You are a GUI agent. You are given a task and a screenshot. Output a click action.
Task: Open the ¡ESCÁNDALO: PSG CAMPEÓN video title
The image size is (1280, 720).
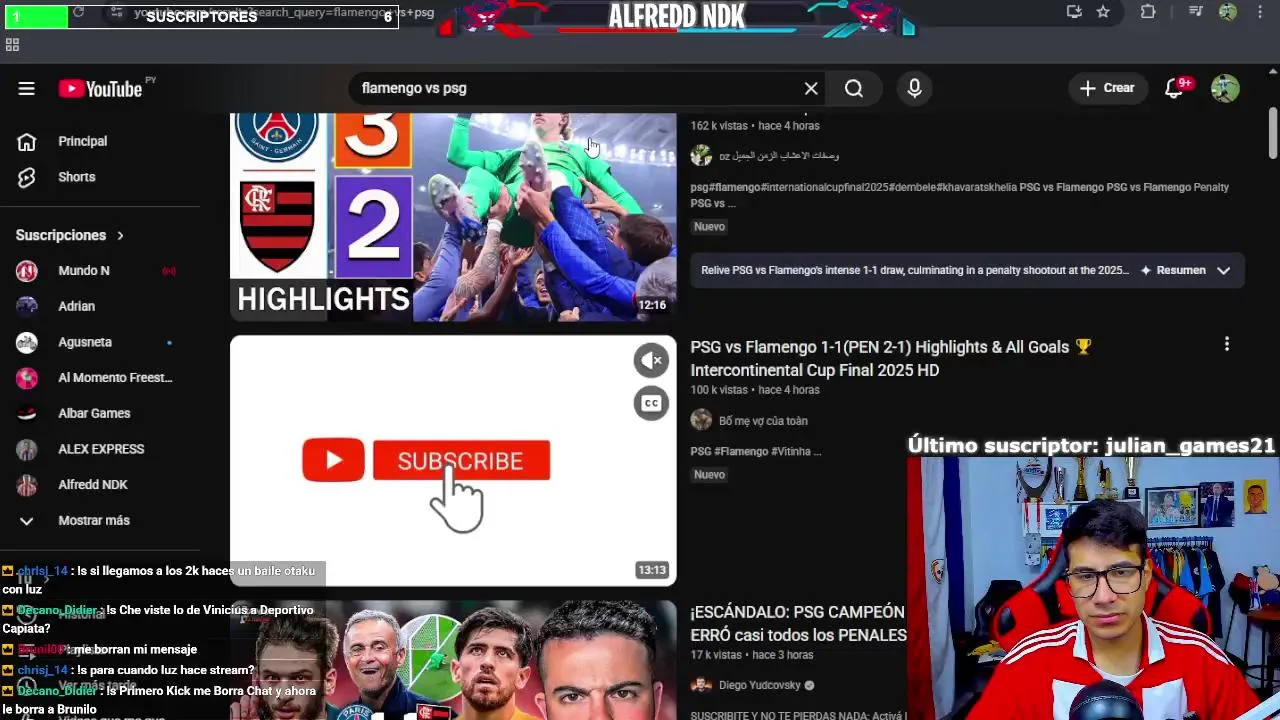coord(798,623)
